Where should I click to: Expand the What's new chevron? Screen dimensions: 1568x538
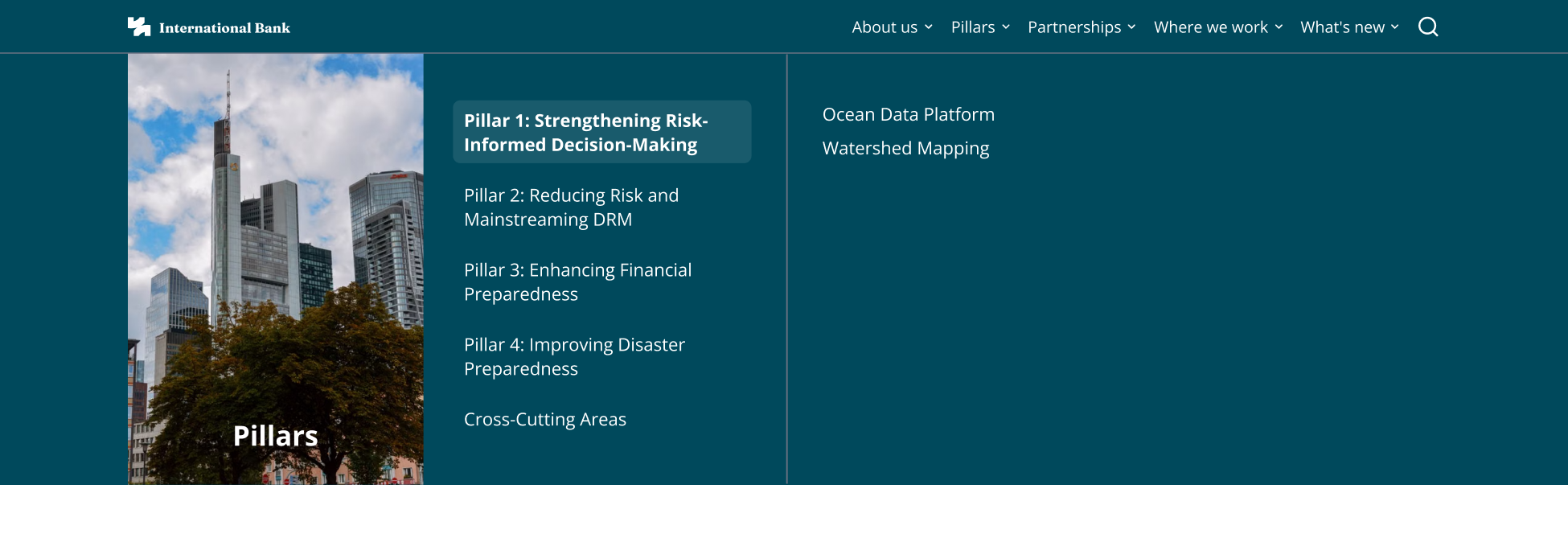coord(1395,27)
